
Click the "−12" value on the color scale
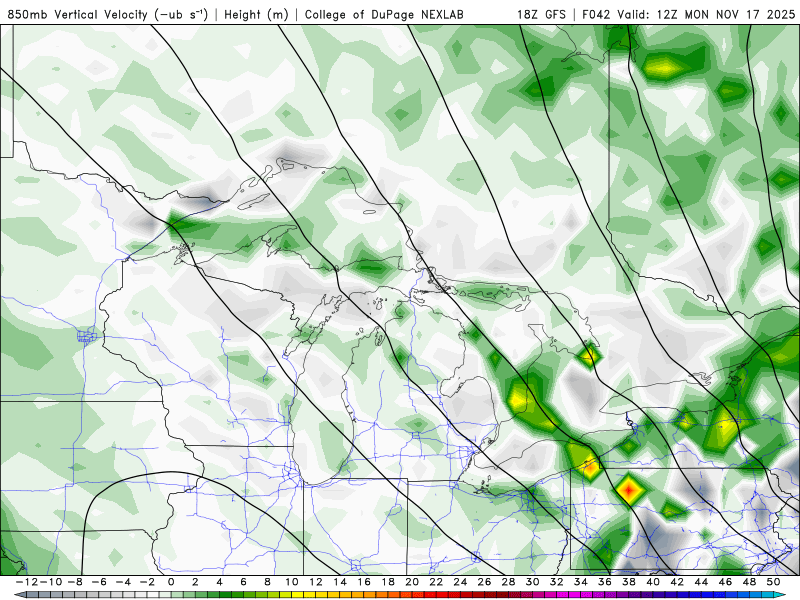click(x=26, y=582)
